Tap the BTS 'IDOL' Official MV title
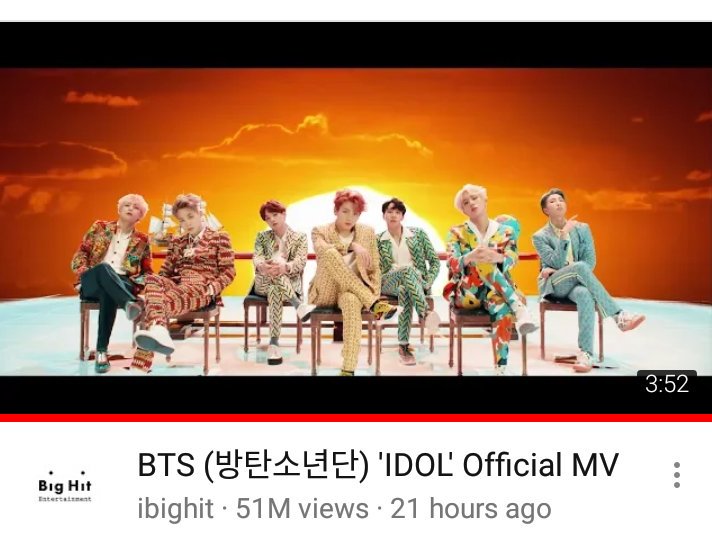The height and width of the screenshot is (542, 712). coord(378,465)
